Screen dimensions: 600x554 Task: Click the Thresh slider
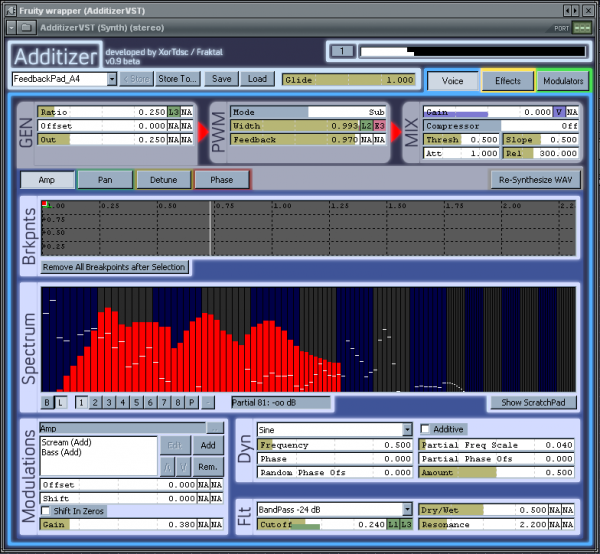pyautogui.click(x=461, y=140)
